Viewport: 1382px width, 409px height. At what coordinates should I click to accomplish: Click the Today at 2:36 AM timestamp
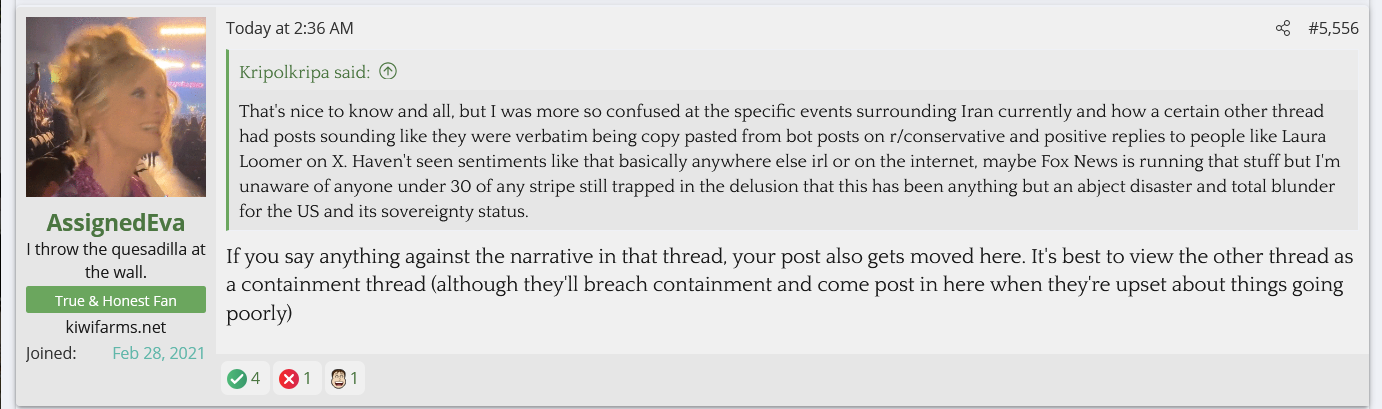(290, 29)
